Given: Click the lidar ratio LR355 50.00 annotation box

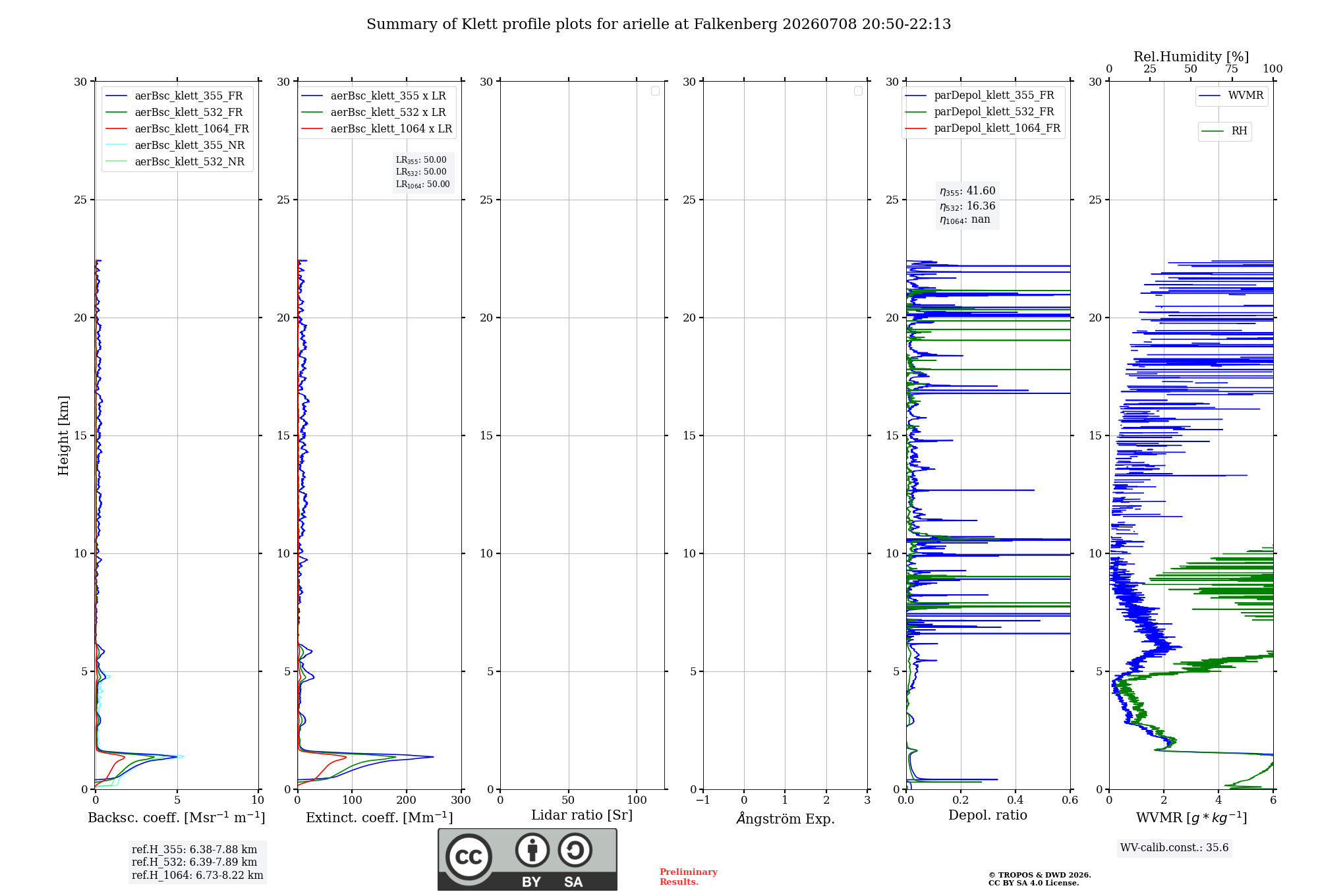Looking at the screenshot, I should (x=422, y=172).
